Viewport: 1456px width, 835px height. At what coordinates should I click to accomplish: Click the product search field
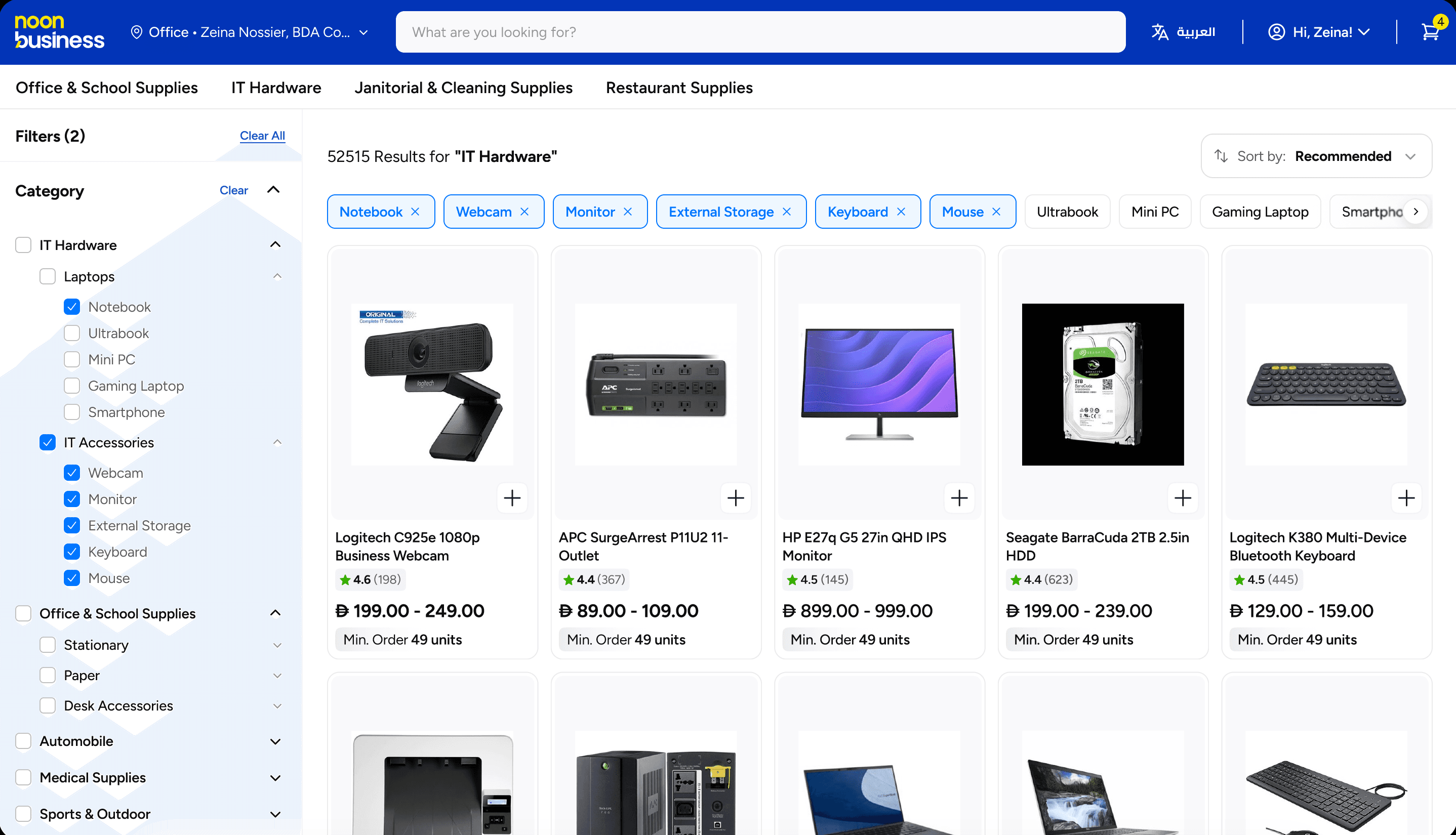[x=760, y=32]
